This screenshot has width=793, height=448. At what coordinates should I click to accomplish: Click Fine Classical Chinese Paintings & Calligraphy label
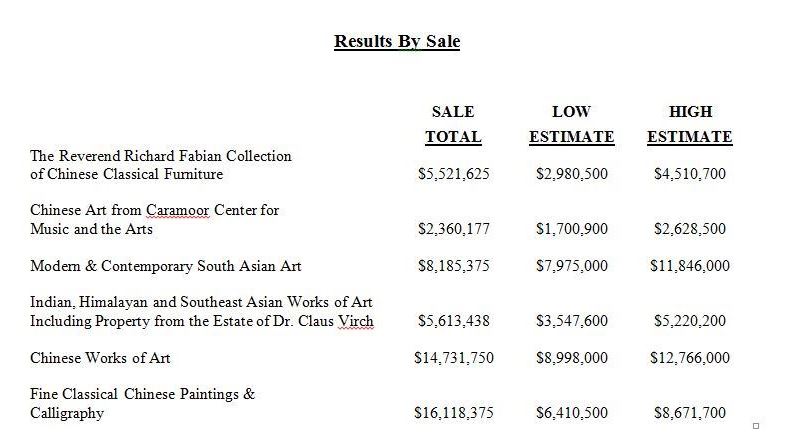click(x=143, y=403)
